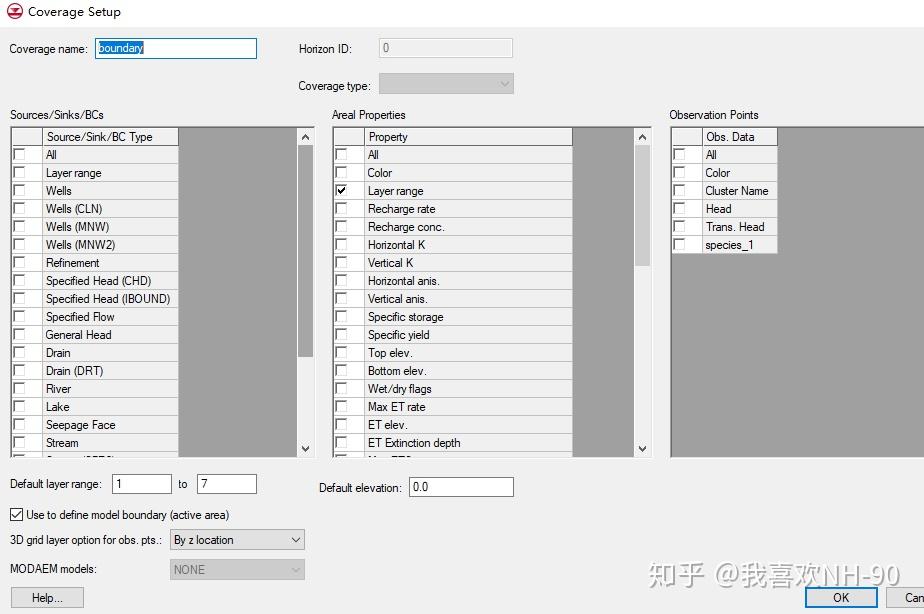
Task: Check the Horizontal K property
Action: click(341, 244)
